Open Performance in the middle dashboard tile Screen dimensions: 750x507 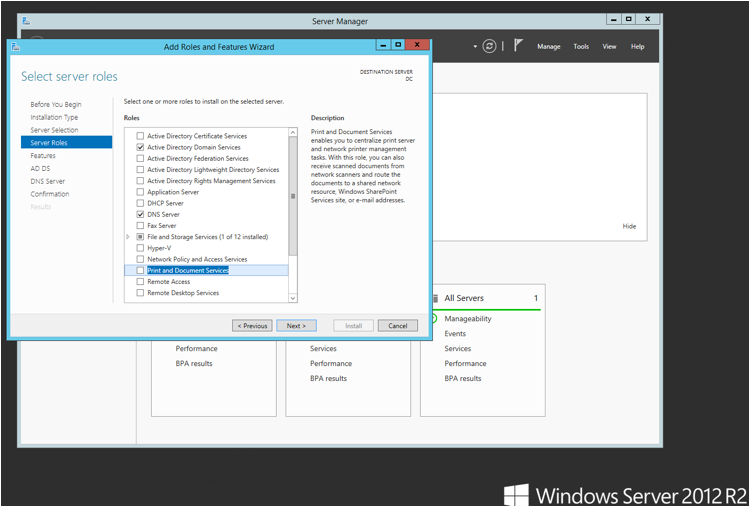tap(331, 364)
